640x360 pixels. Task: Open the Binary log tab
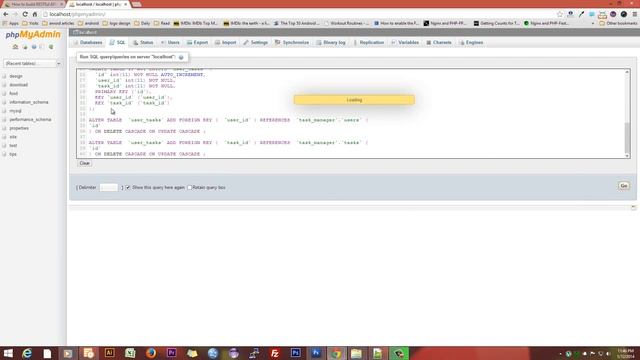[331, 42]
